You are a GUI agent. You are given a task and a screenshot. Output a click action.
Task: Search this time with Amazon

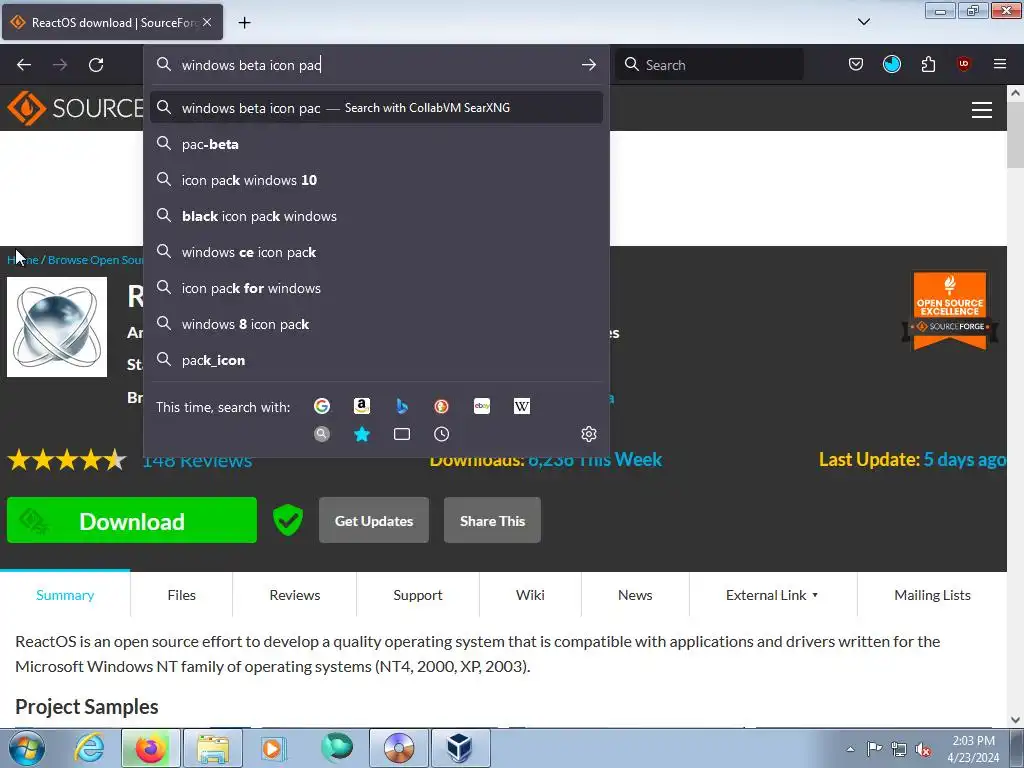(362, 406)
